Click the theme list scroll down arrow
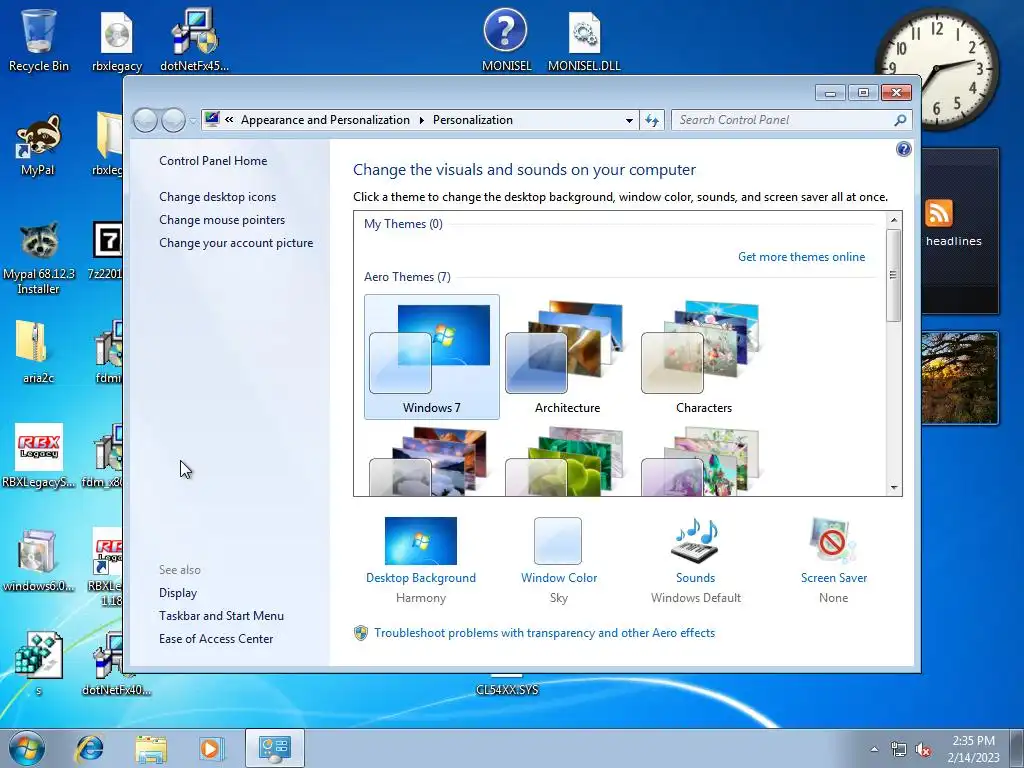The width and height of the screenshot is (1024, 768). click(x=893, y=488)
